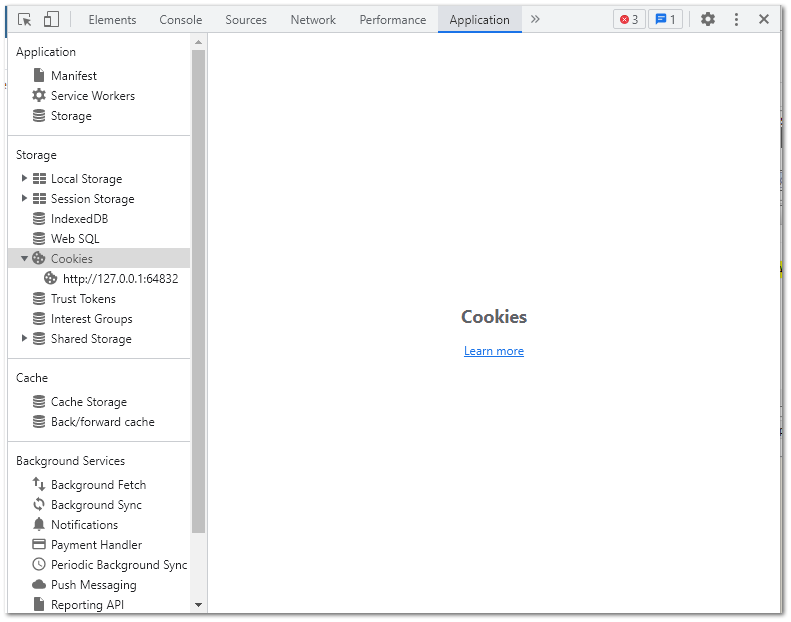Open Service Workers with the gear icon
Screen dimensions: 791x622
coord(92,96)
